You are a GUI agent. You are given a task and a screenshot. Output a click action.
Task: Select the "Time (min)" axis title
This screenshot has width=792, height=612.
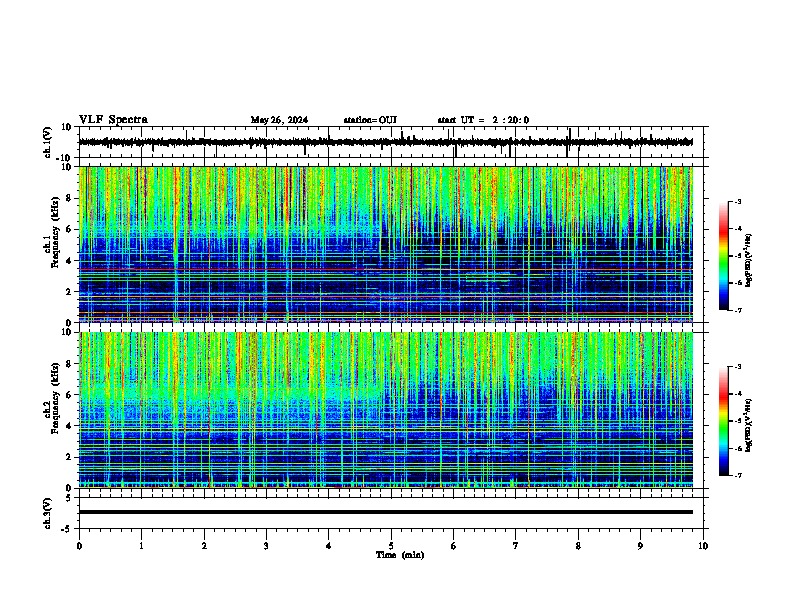point(400,555)
